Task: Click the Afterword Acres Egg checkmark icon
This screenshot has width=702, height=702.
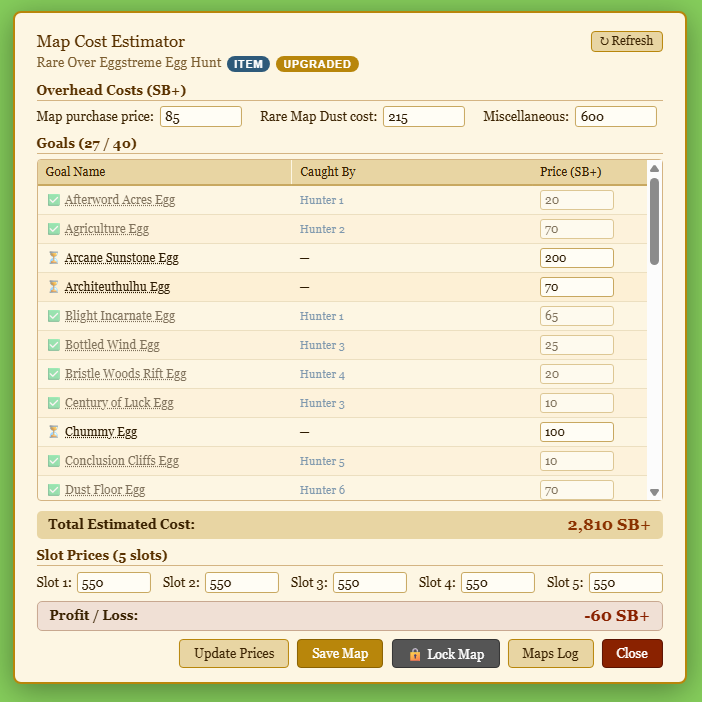Action: (x=54, y=200)
